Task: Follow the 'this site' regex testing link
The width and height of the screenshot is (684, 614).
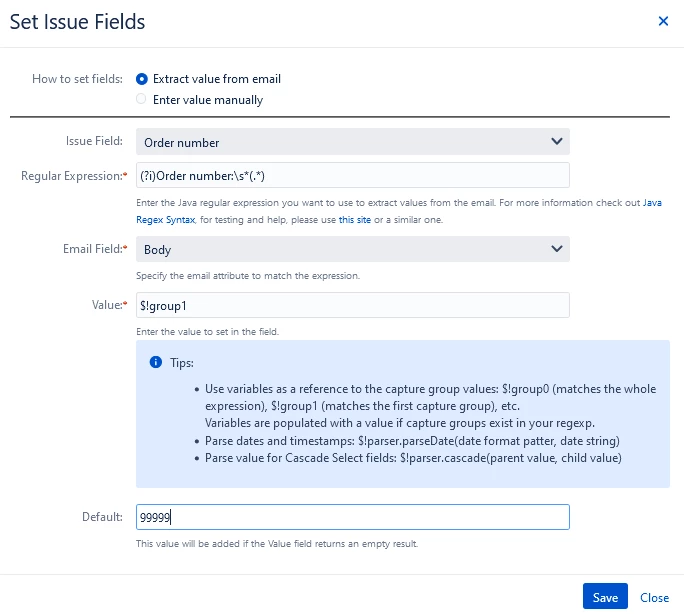Action: coord(355,220)
